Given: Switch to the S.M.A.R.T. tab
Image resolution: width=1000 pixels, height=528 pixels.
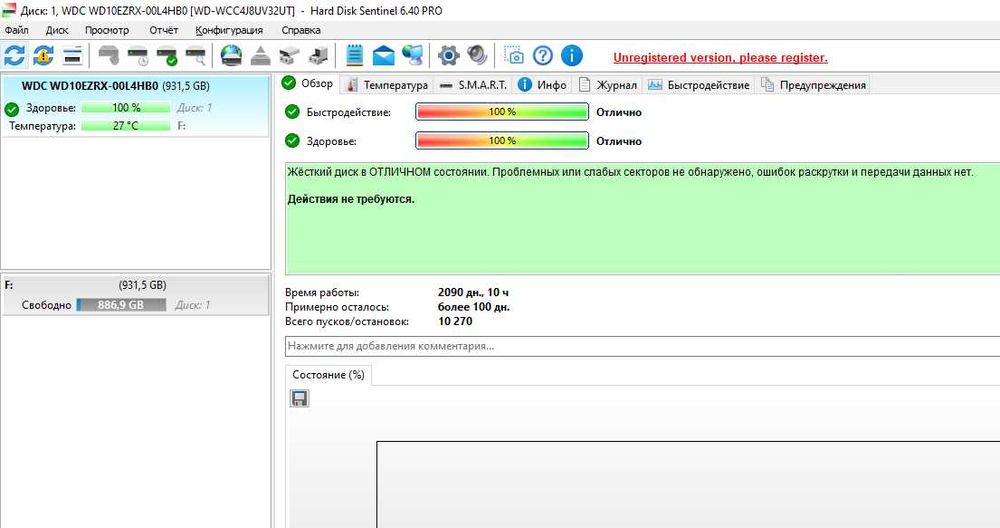Looking at the screenshot, I should tap(473, 85).
